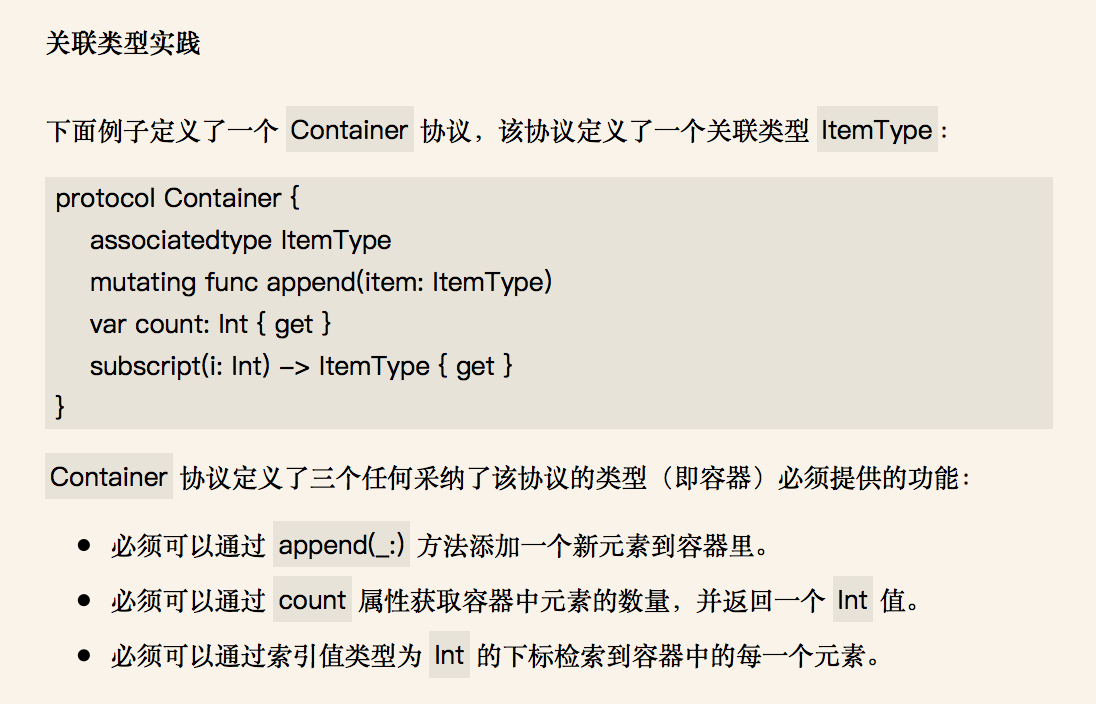The width and height of the screenshot is (1096, 704).
Task: Click the text 的下标检索到容器中的每一个元素
Action: (671, 656)
